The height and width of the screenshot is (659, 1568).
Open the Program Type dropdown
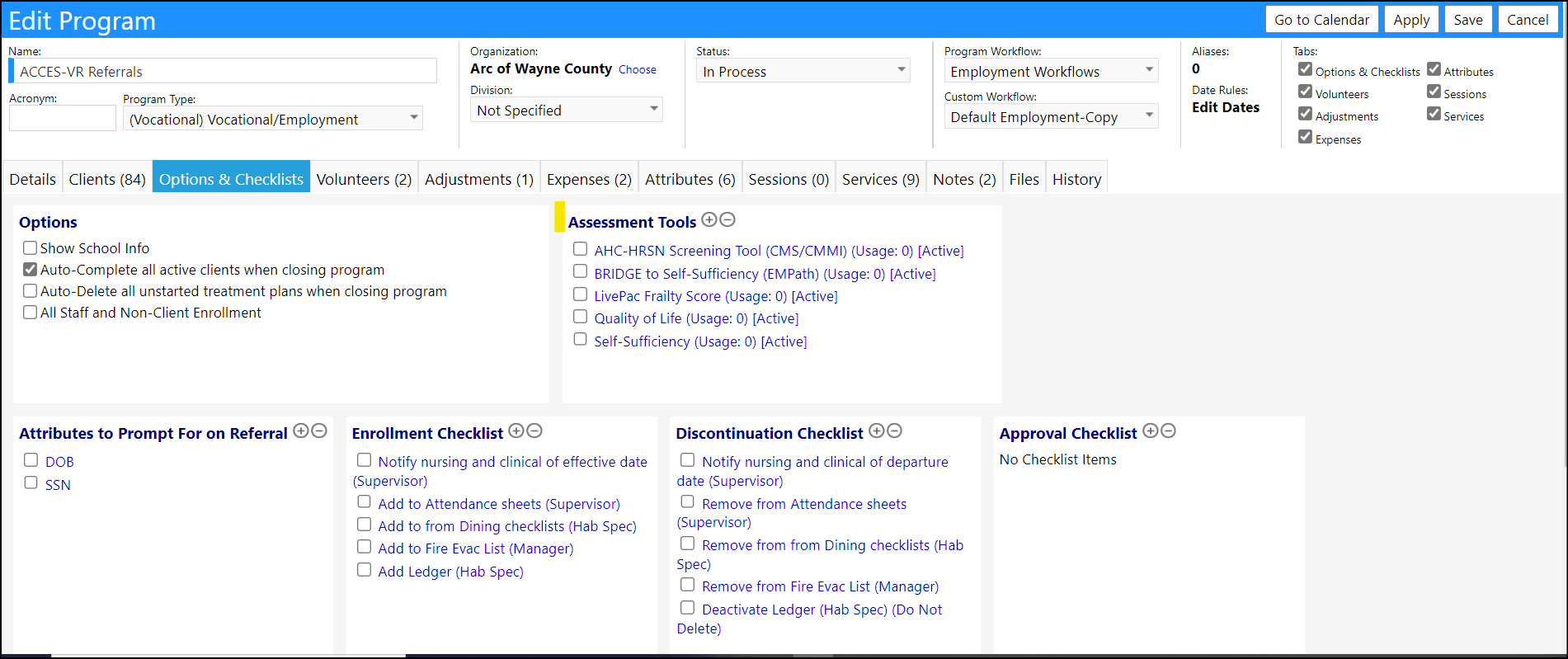(x=273, y=119)
